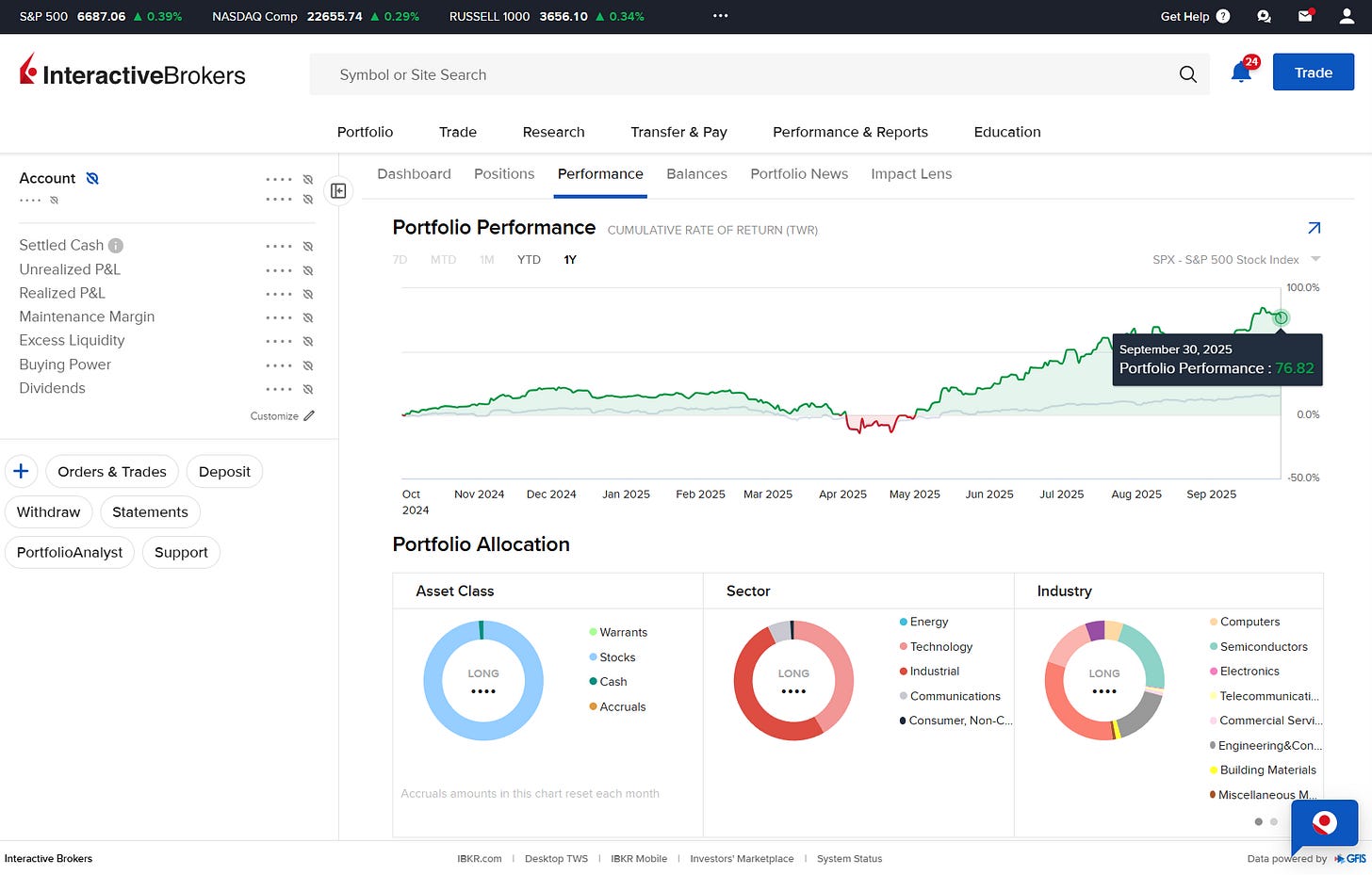Expand Portfolio Performance chart with arrow icon
Viewport: 1372px width, 875px height.
[1314, 228]
